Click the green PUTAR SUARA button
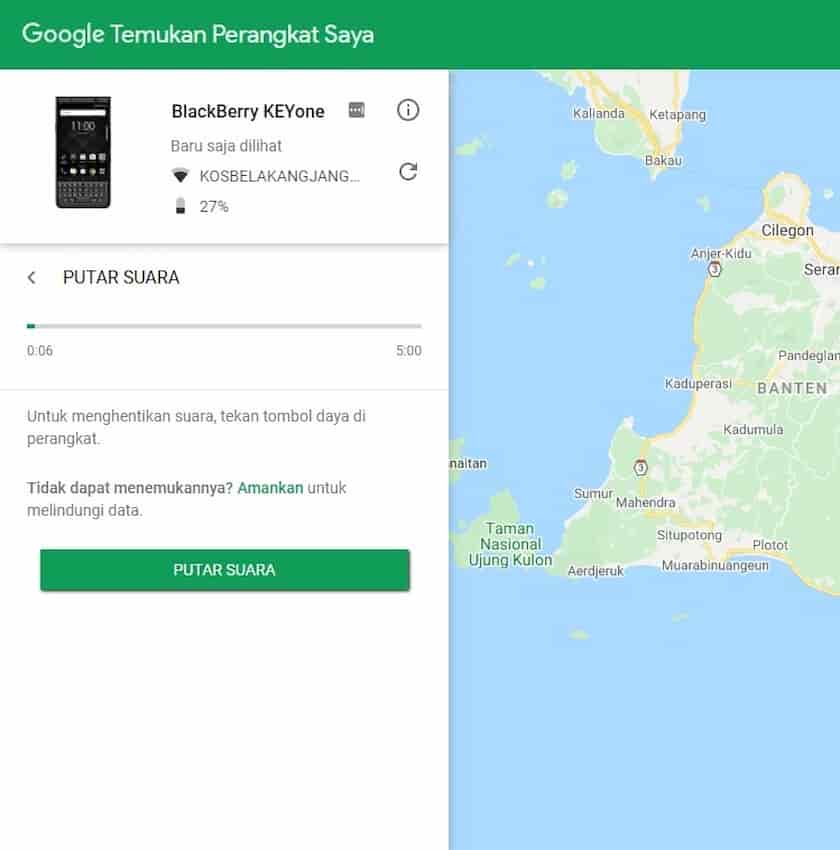 [225, 570]
